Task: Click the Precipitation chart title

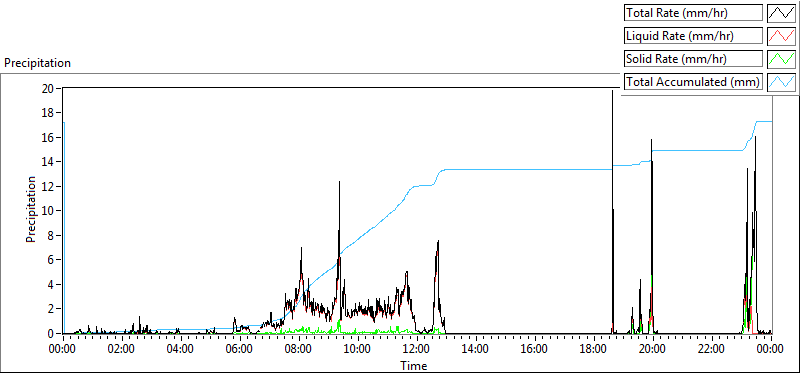Action: pos(37,63)
